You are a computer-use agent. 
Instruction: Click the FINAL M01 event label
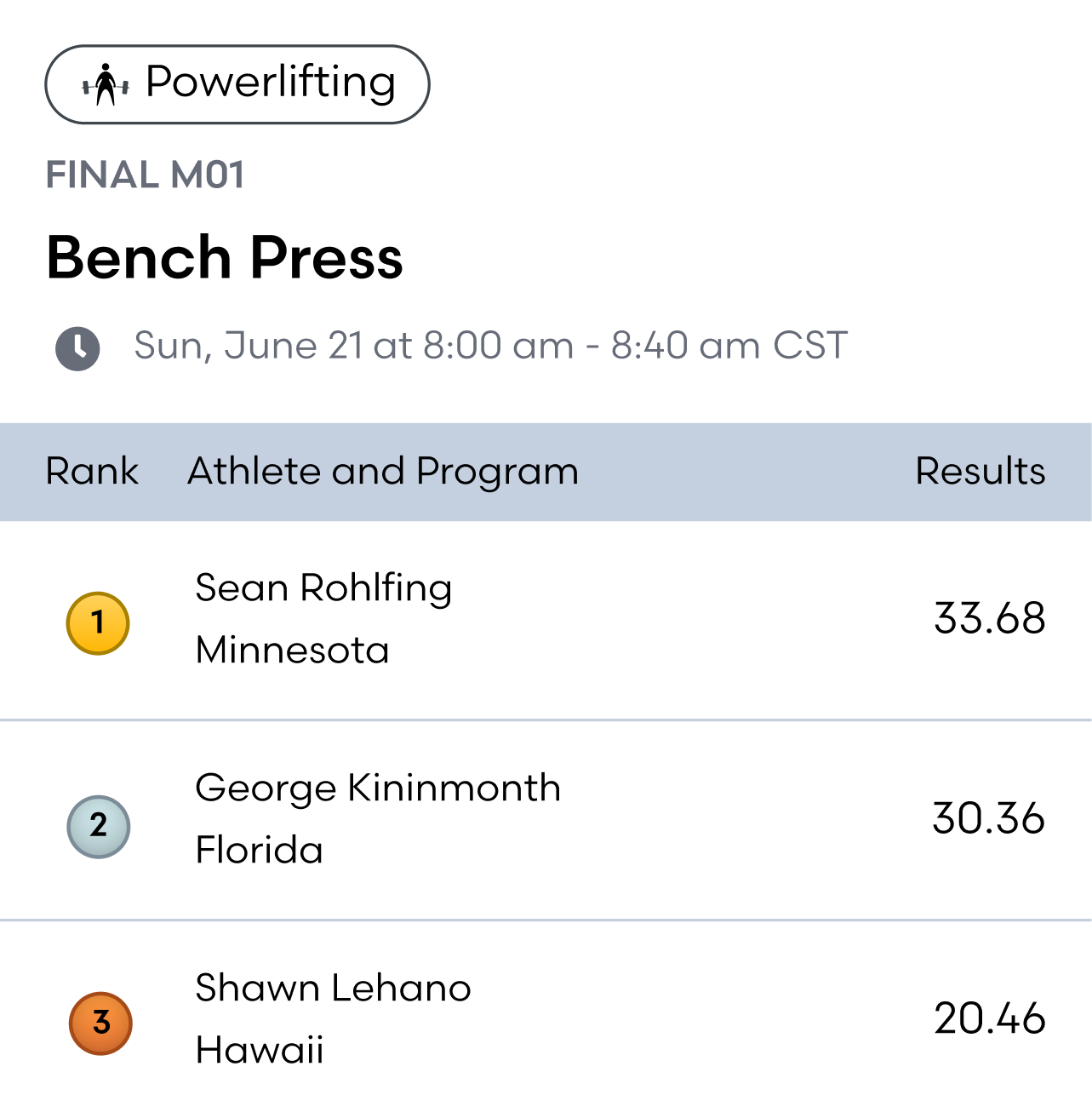tap(146, 175)
